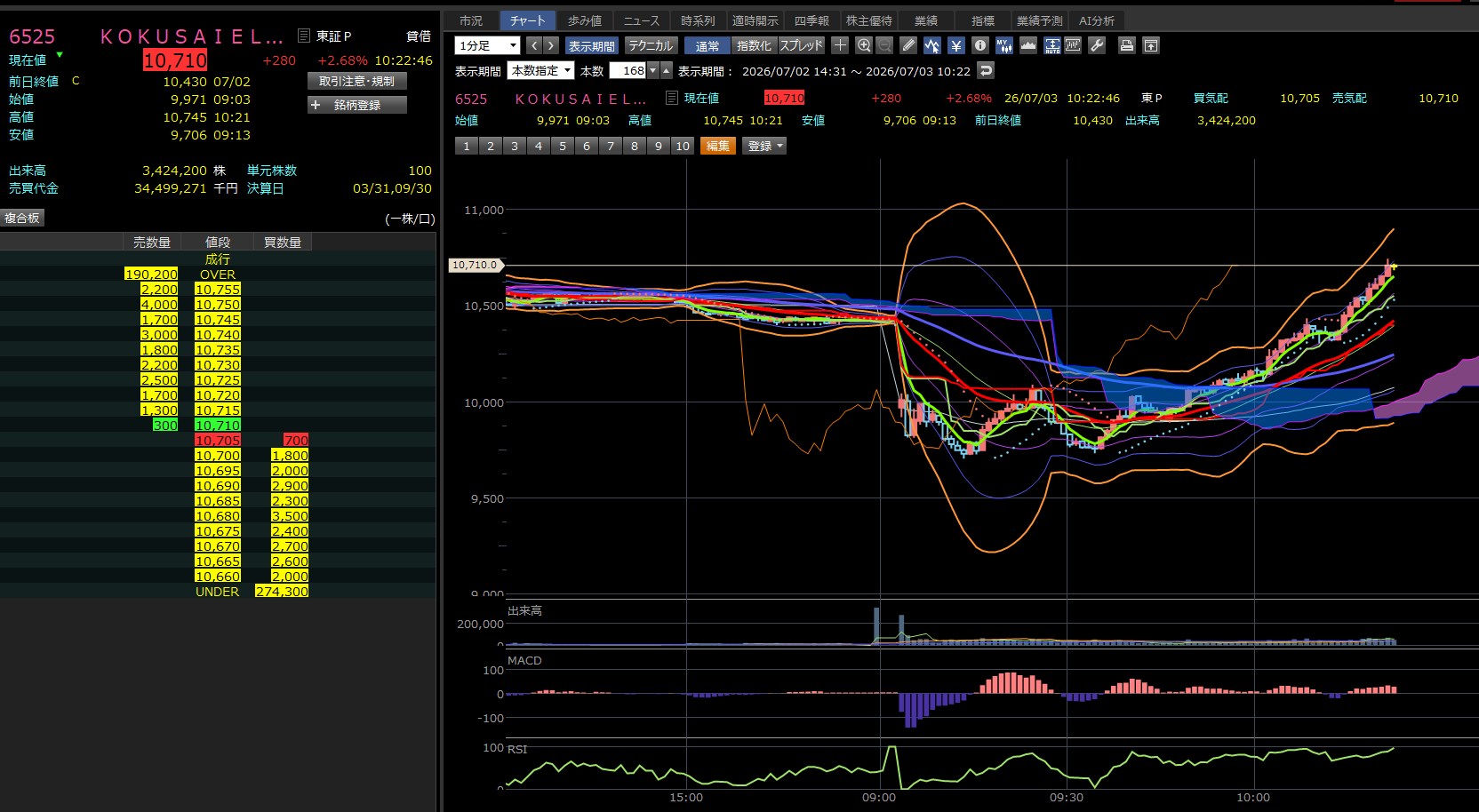Activate the crosshair cursor tool
Screen dimensions: 1479x812
840,45
